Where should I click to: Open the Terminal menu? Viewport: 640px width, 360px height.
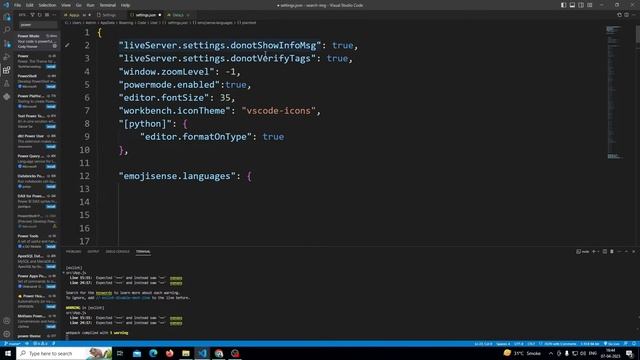108,5
